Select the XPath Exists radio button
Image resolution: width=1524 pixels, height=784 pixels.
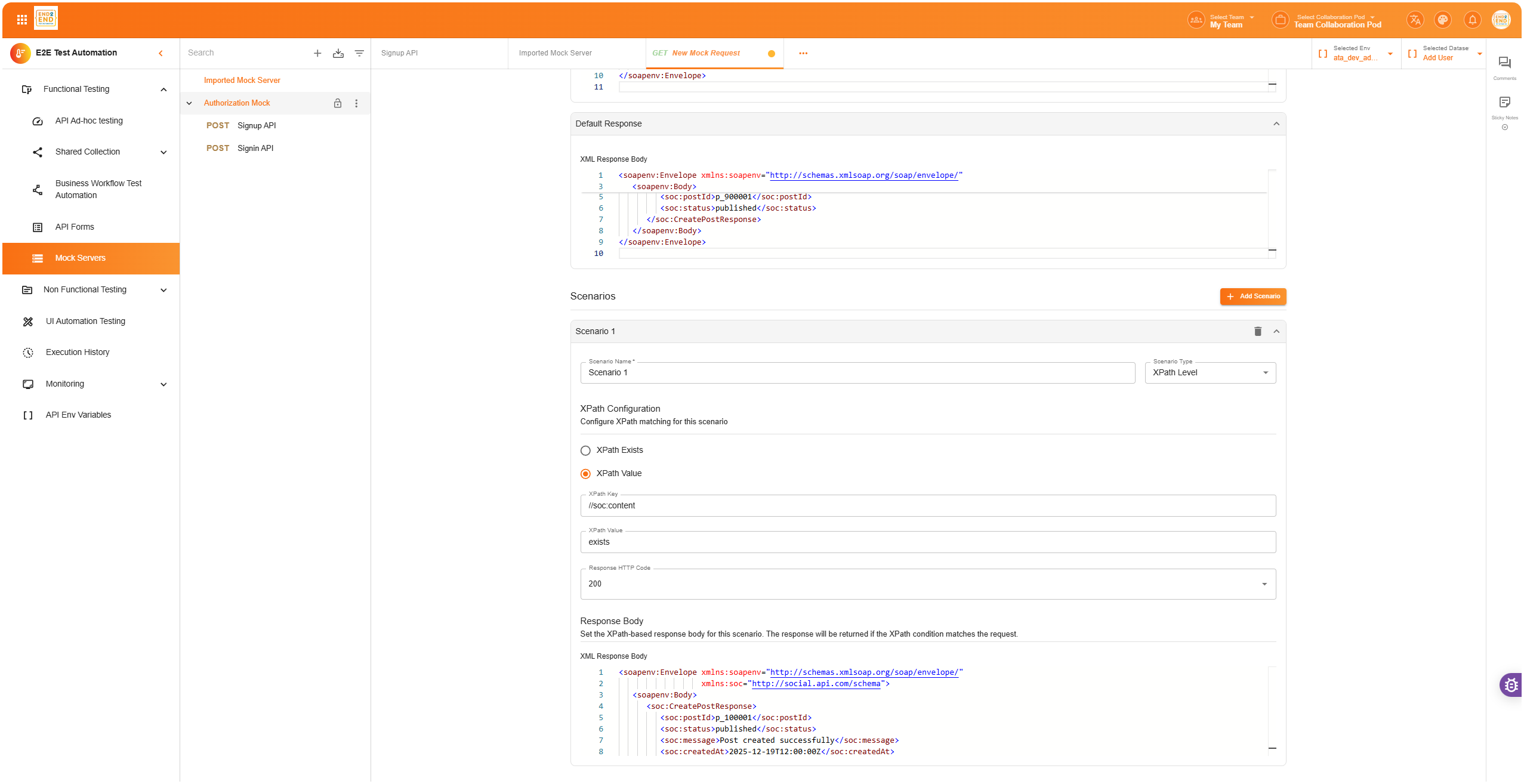click(585, 450)
